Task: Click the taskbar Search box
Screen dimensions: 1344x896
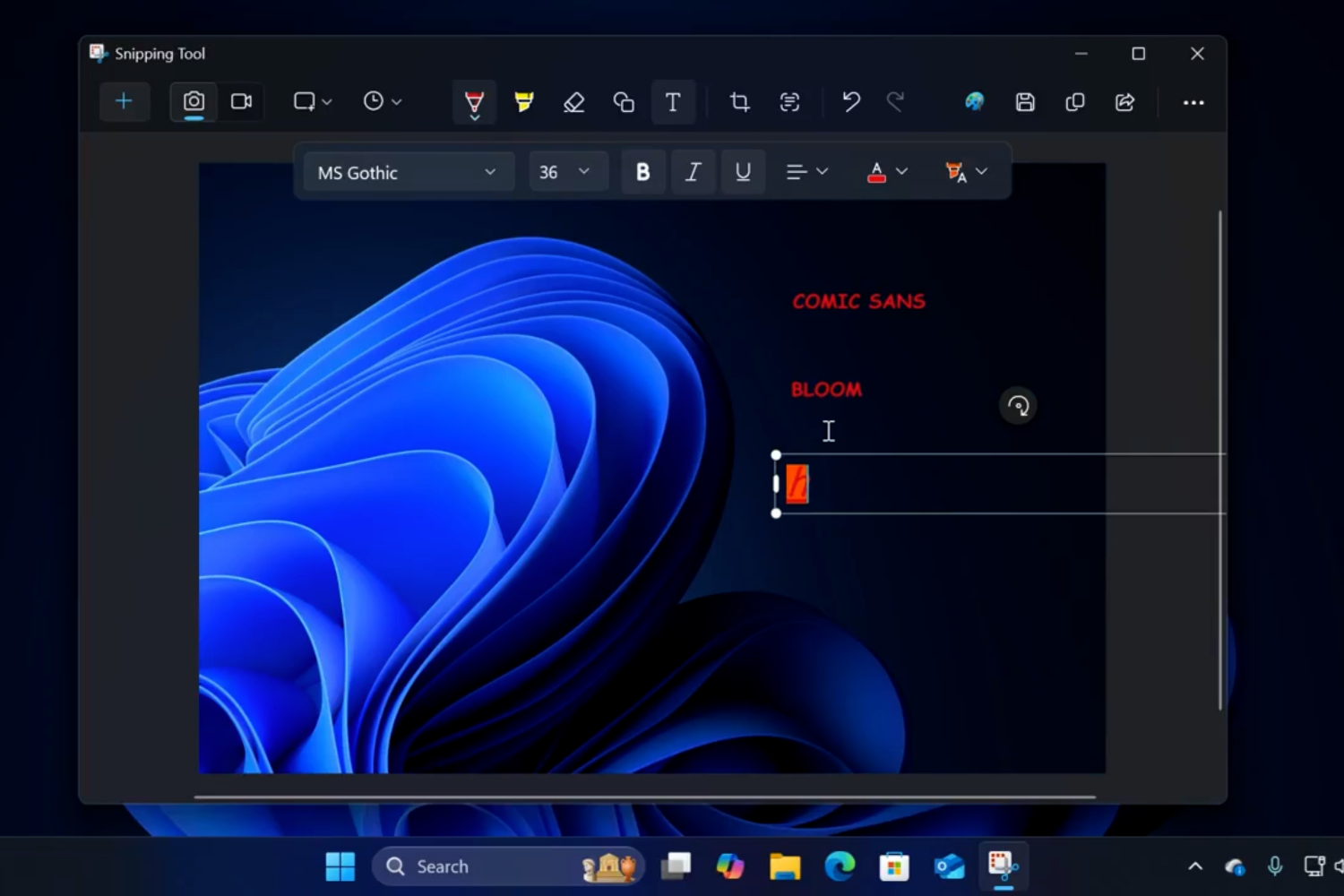Action: point(508,866)
